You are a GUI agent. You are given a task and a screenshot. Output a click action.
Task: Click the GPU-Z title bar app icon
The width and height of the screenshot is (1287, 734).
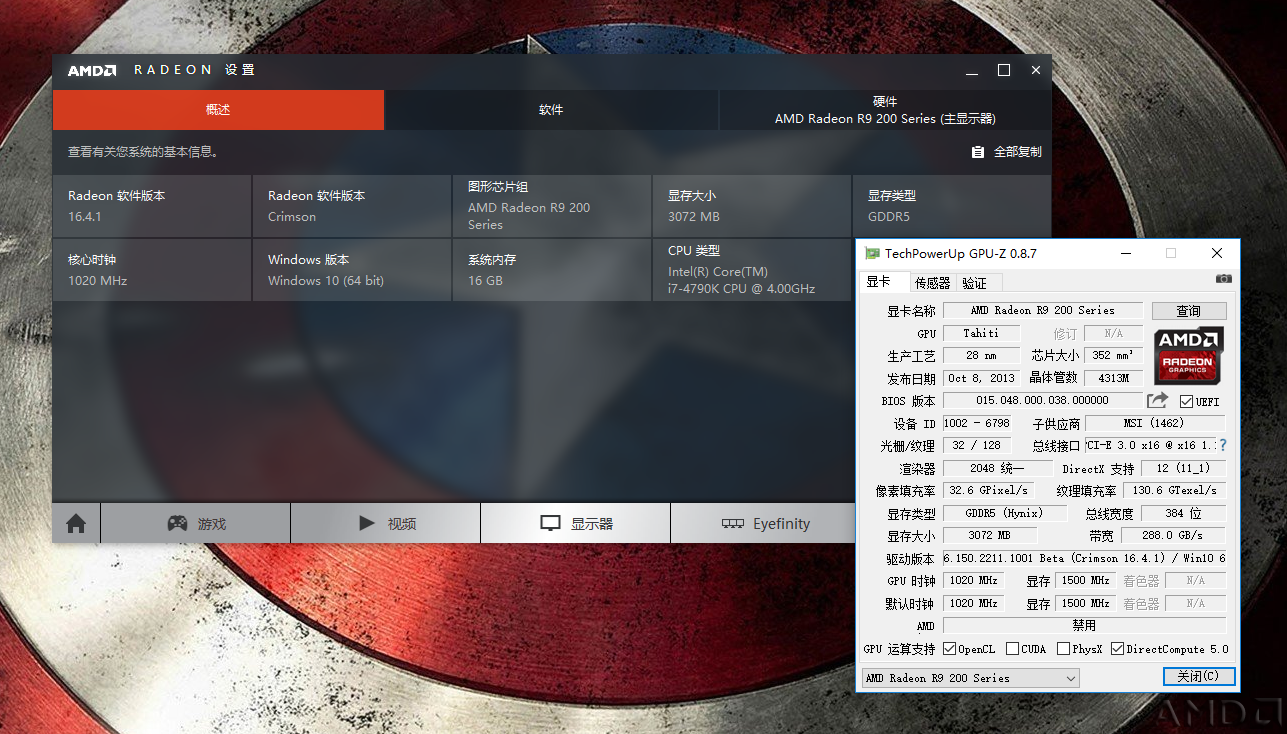coord(872,254)
